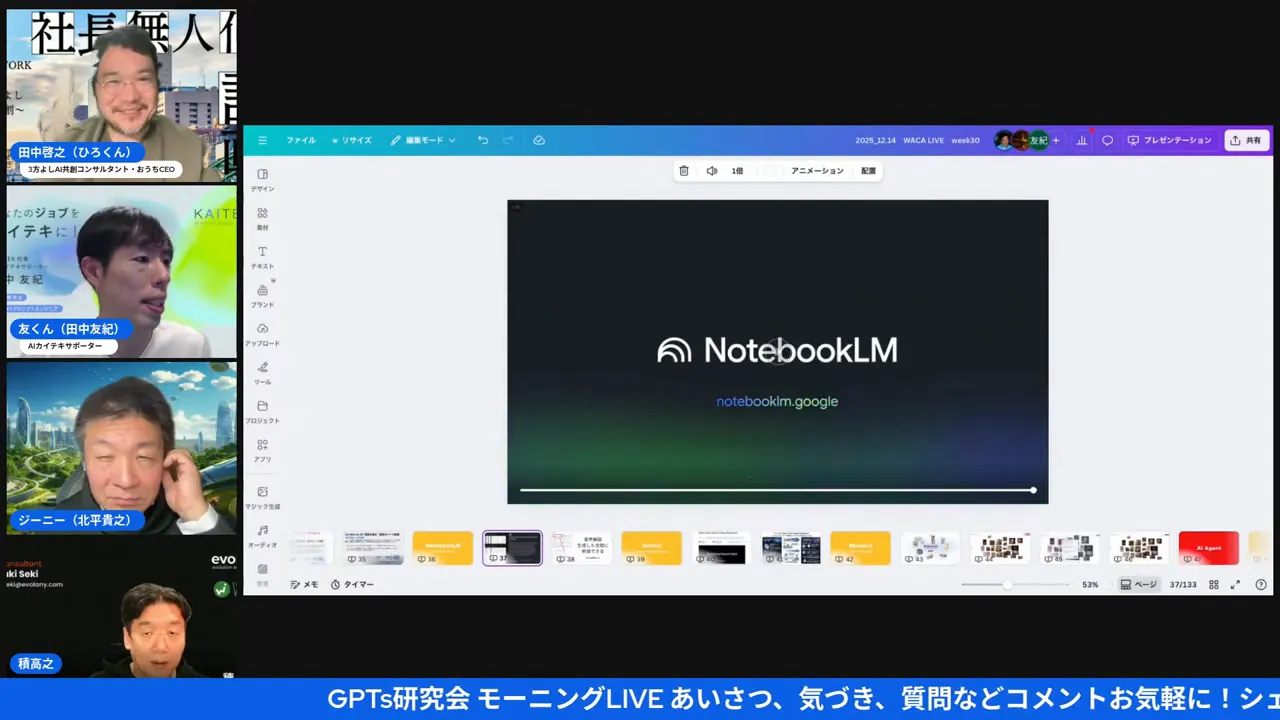Select page thumbnail 39 in the filmstrip

tap(651, 547)
